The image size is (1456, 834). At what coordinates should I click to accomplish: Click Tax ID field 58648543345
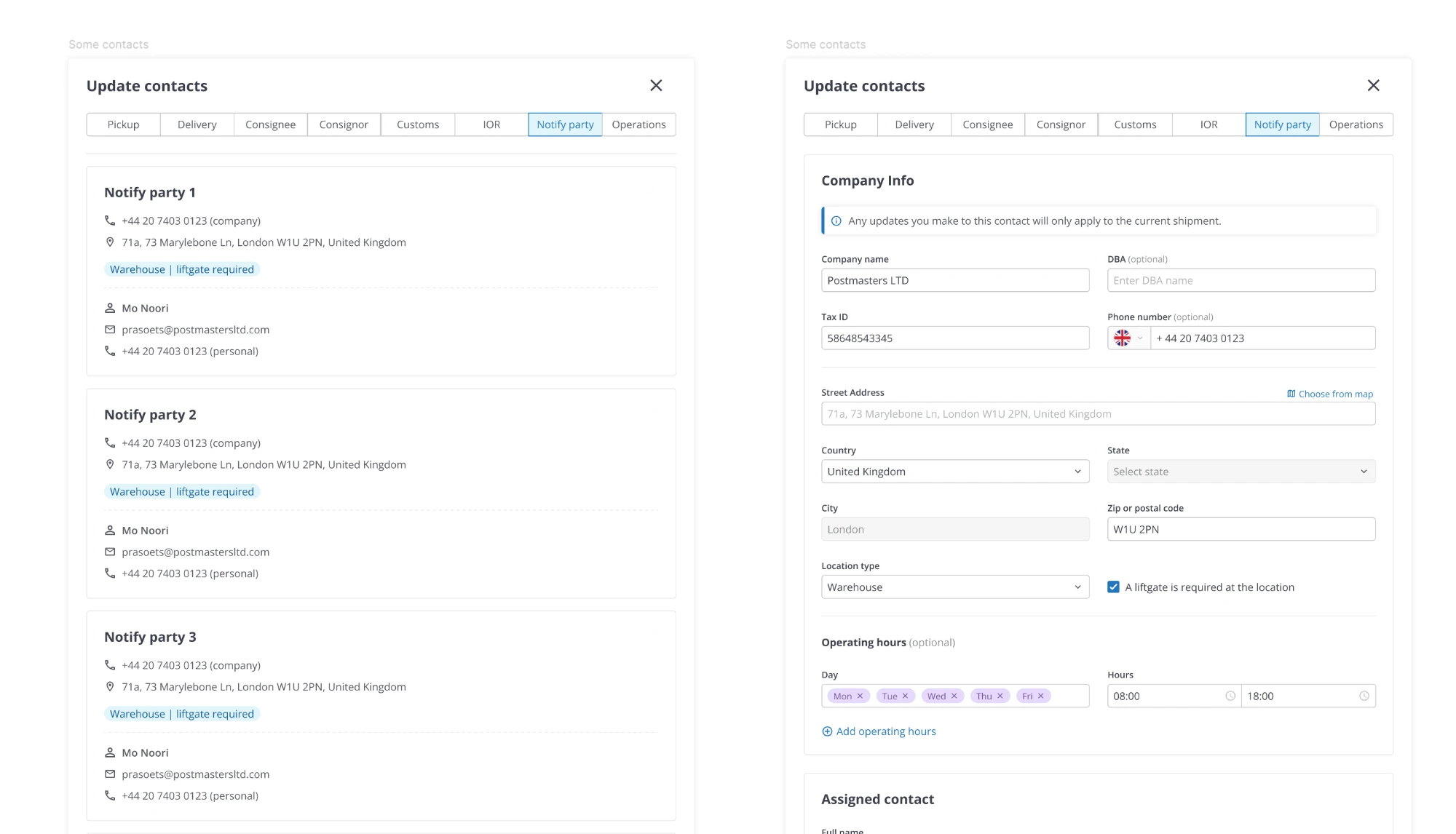[955, 338]
